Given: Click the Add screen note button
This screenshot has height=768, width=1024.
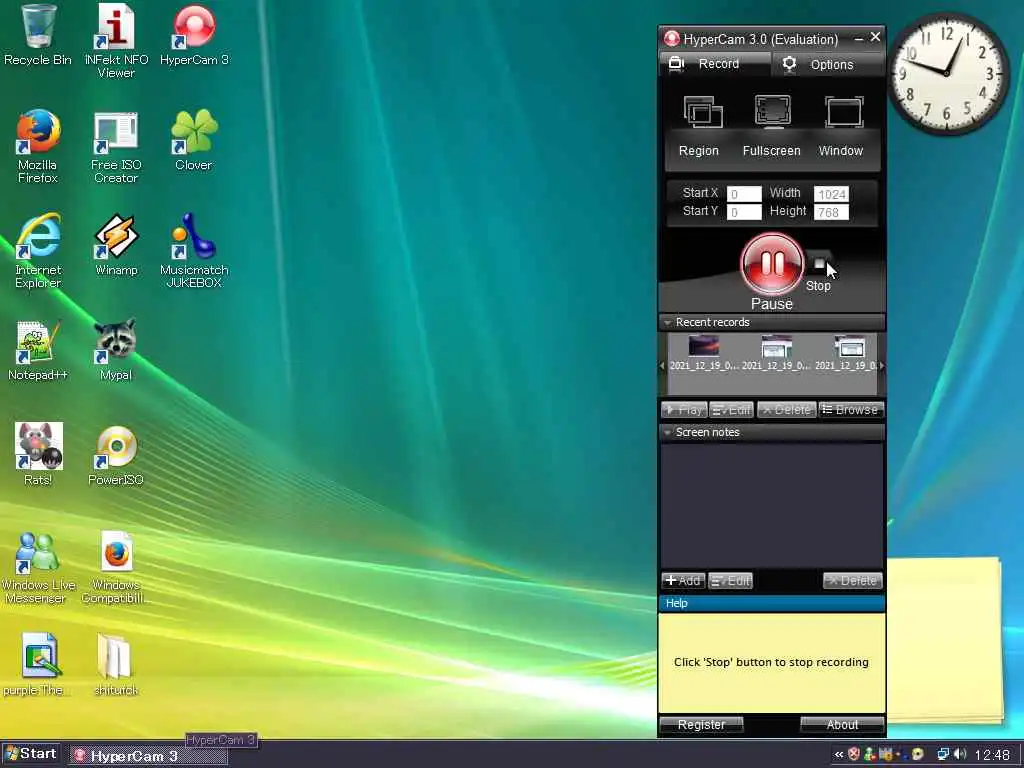Looking at the screenshot, I should point(684,581).
